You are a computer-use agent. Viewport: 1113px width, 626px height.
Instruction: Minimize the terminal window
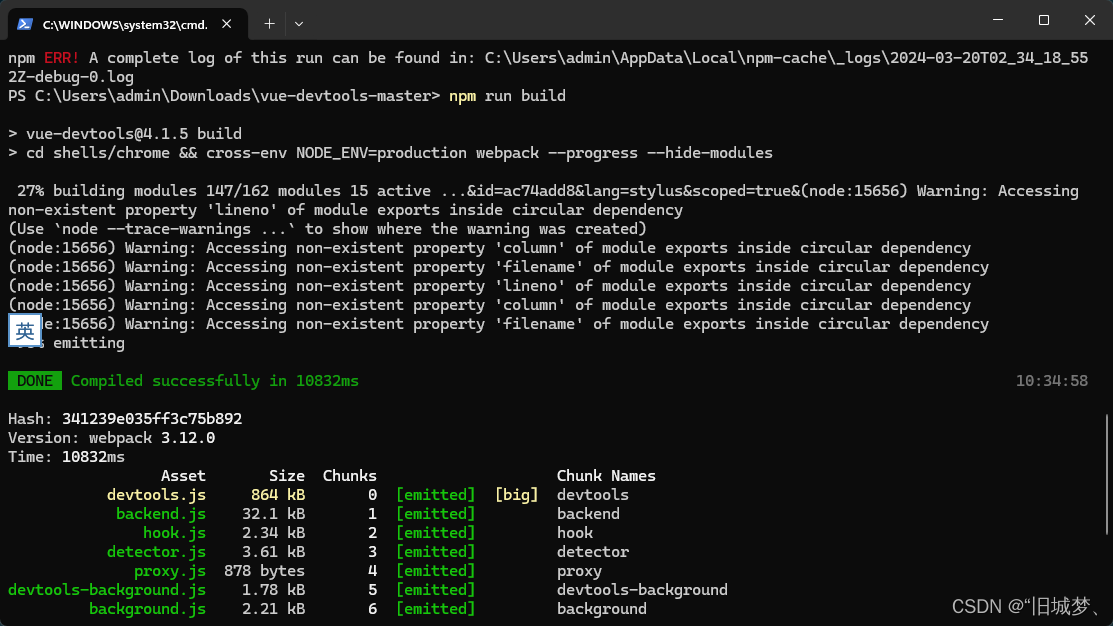(998, 21)
